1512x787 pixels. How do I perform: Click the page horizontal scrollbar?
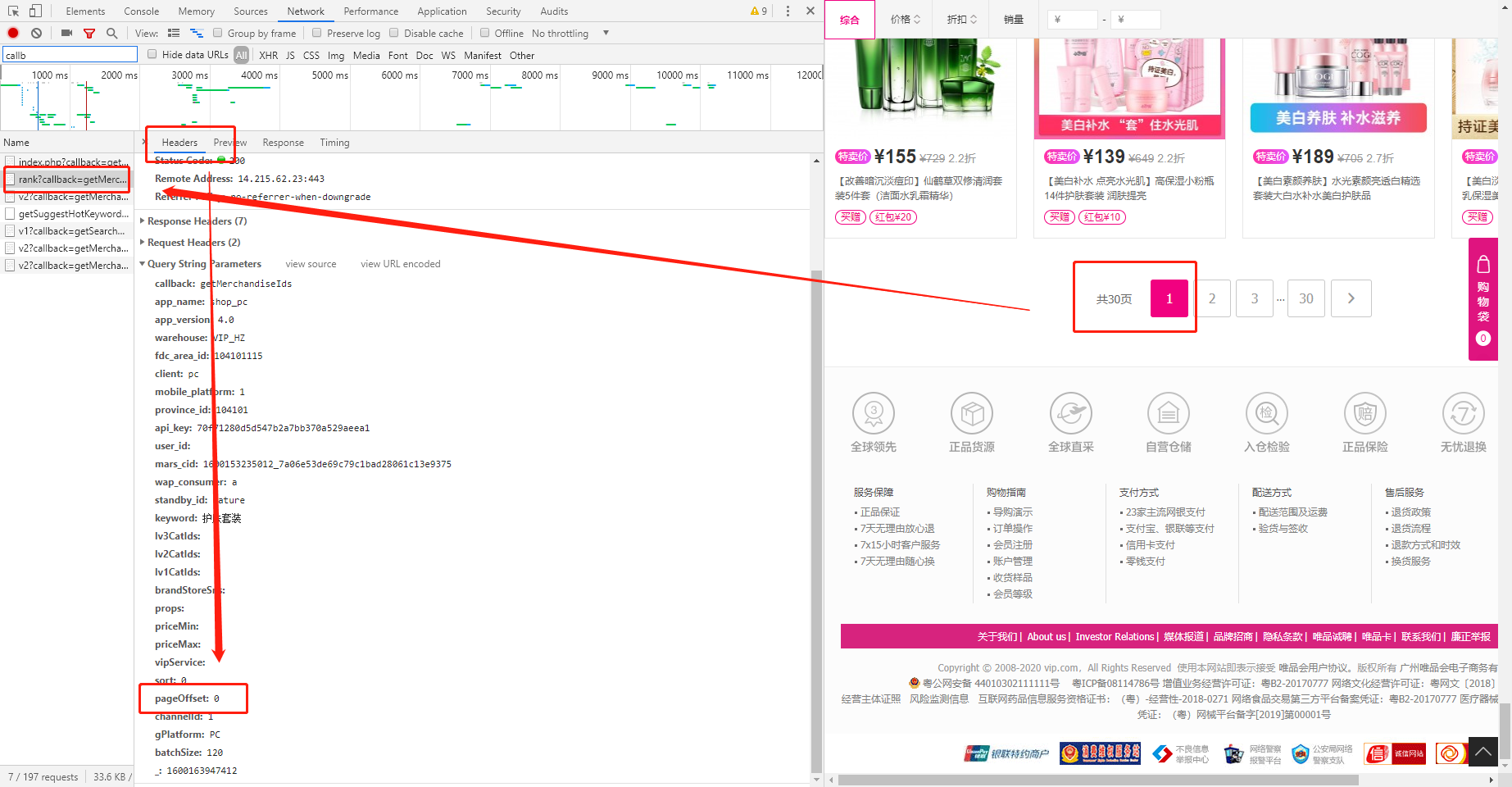(x=1099, y=780)
